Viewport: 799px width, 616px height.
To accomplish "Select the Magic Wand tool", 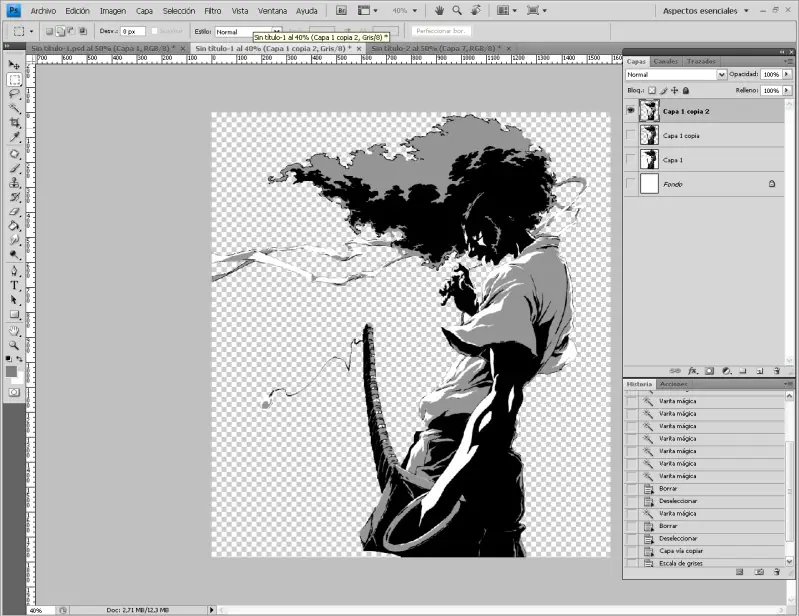I will pos(14,108).
